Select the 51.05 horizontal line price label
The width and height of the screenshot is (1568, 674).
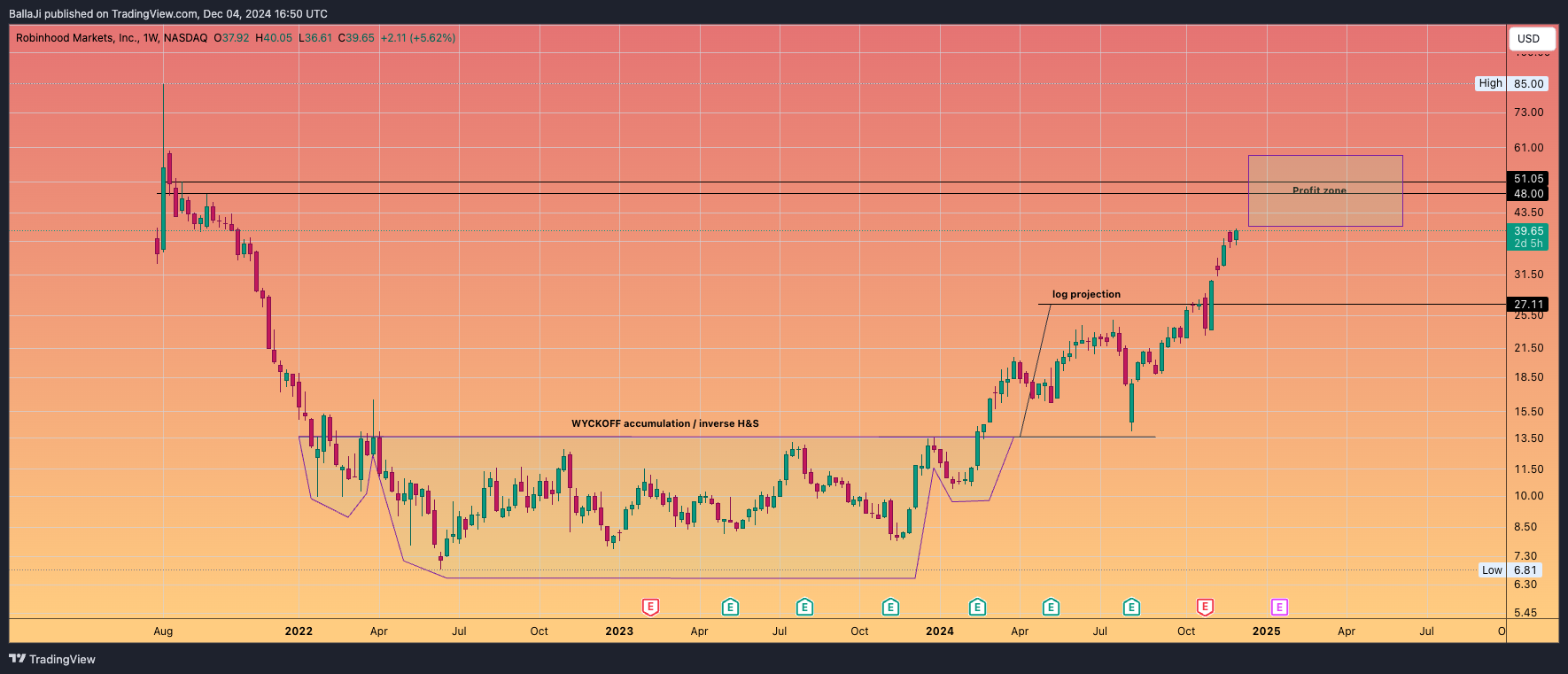[1528, 179]
